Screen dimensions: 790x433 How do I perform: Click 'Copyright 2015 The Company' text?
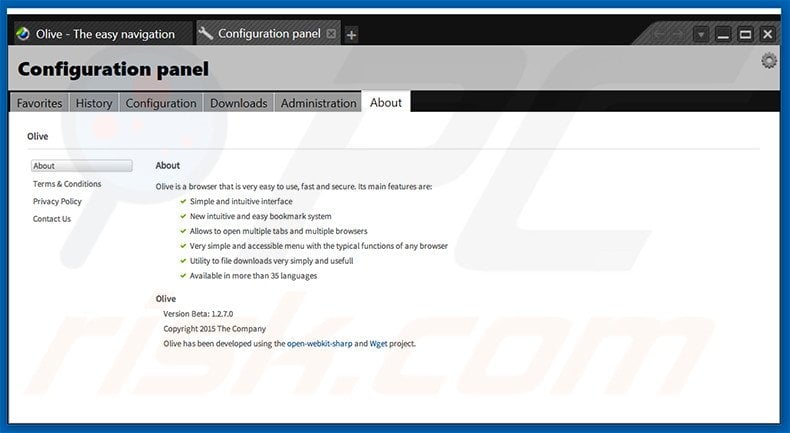click(215, 329)
